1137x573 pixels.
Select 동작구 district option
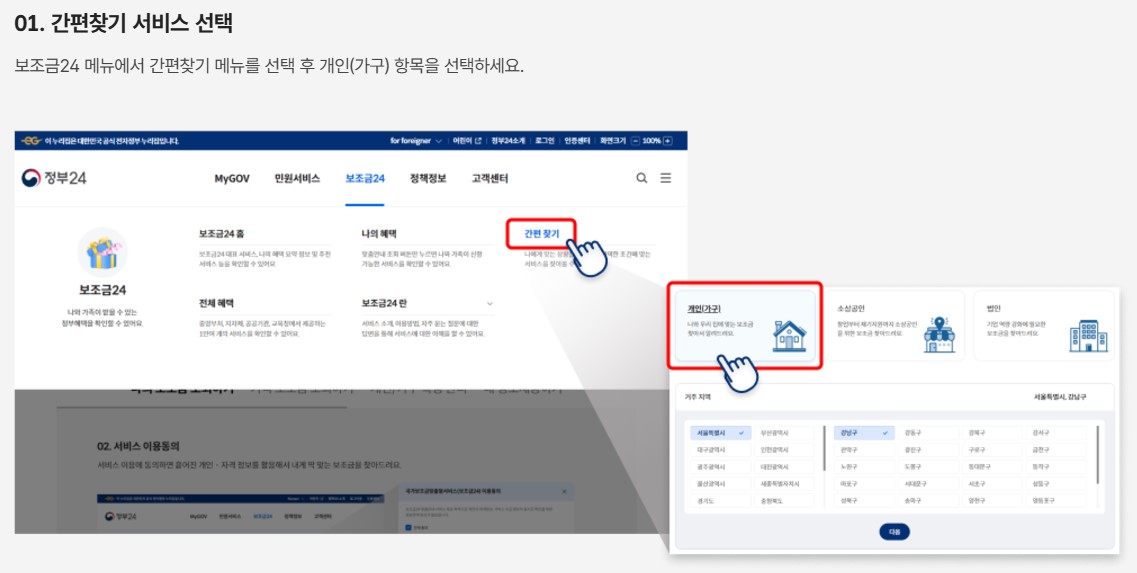[1056, 466]
